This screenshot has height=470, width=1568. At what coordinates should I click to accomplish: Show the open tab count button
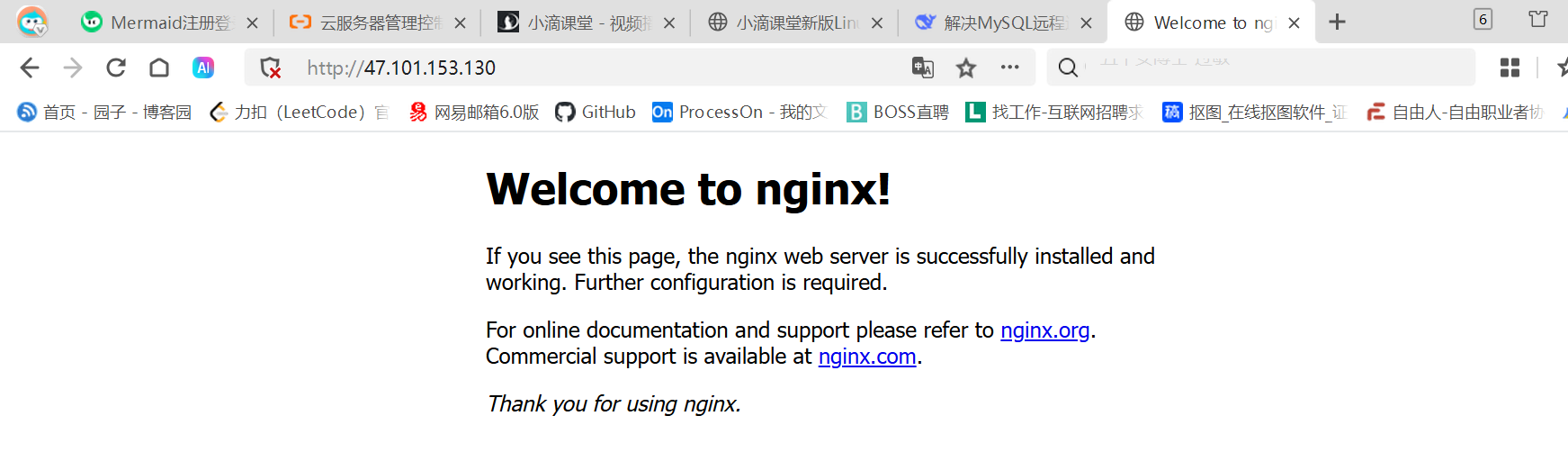click(x=1483, y=19)
